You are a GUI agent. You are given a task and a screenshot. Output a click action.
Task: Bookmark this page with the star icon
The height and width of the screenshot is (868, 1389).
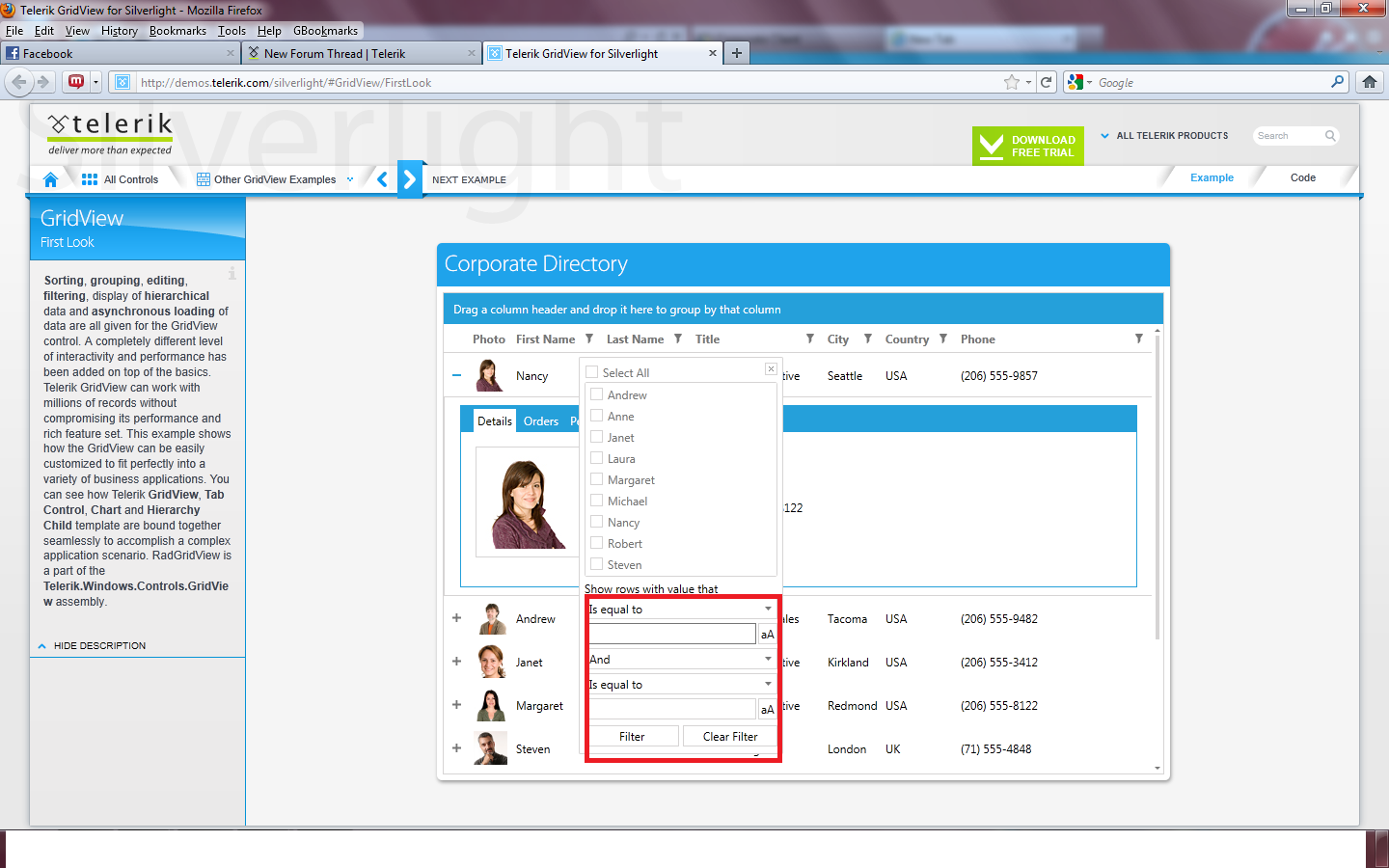[1012, 82]
